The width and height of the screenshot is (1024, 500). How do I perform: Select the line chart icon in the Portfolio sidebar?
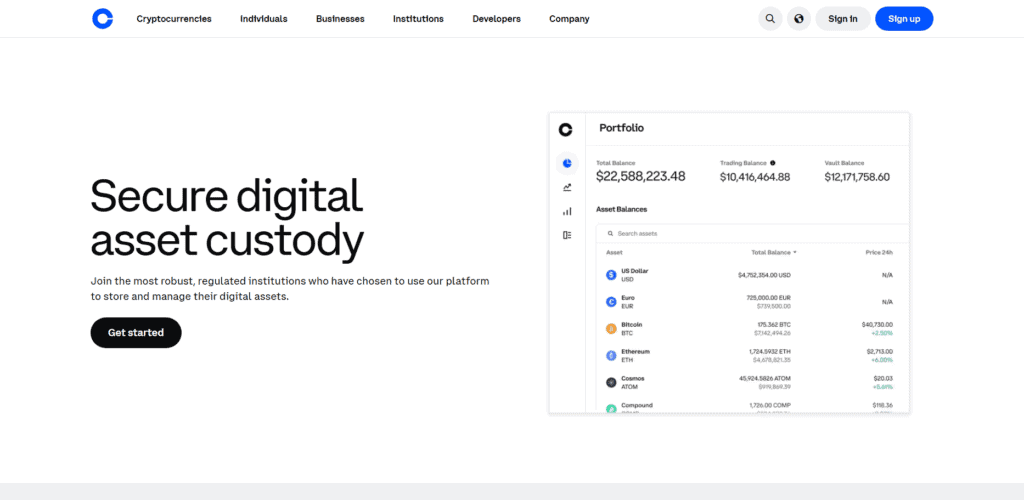[567, 187]
